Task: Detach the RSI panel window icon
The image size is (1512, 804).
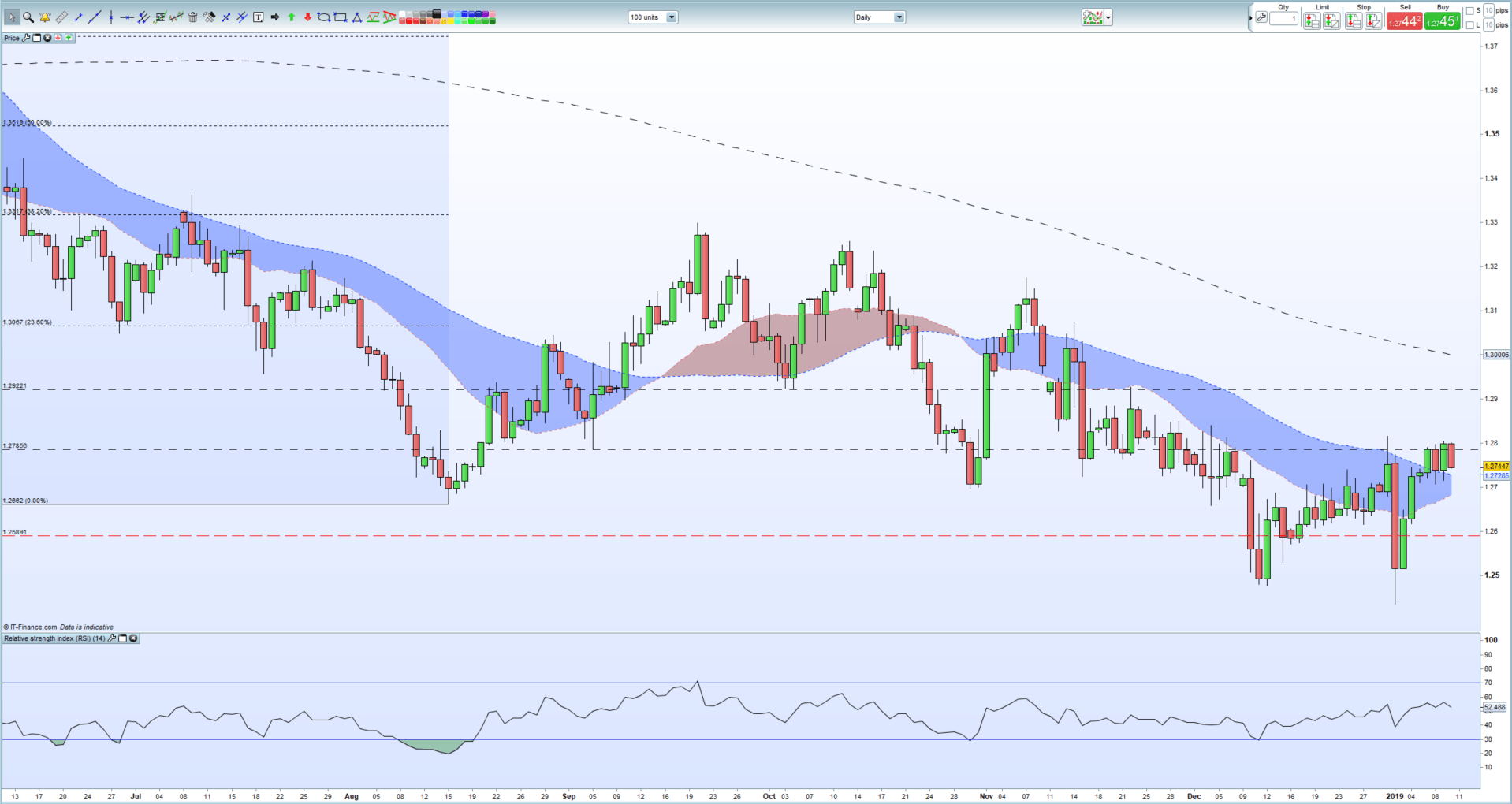Action: click(x=122, y=638)
